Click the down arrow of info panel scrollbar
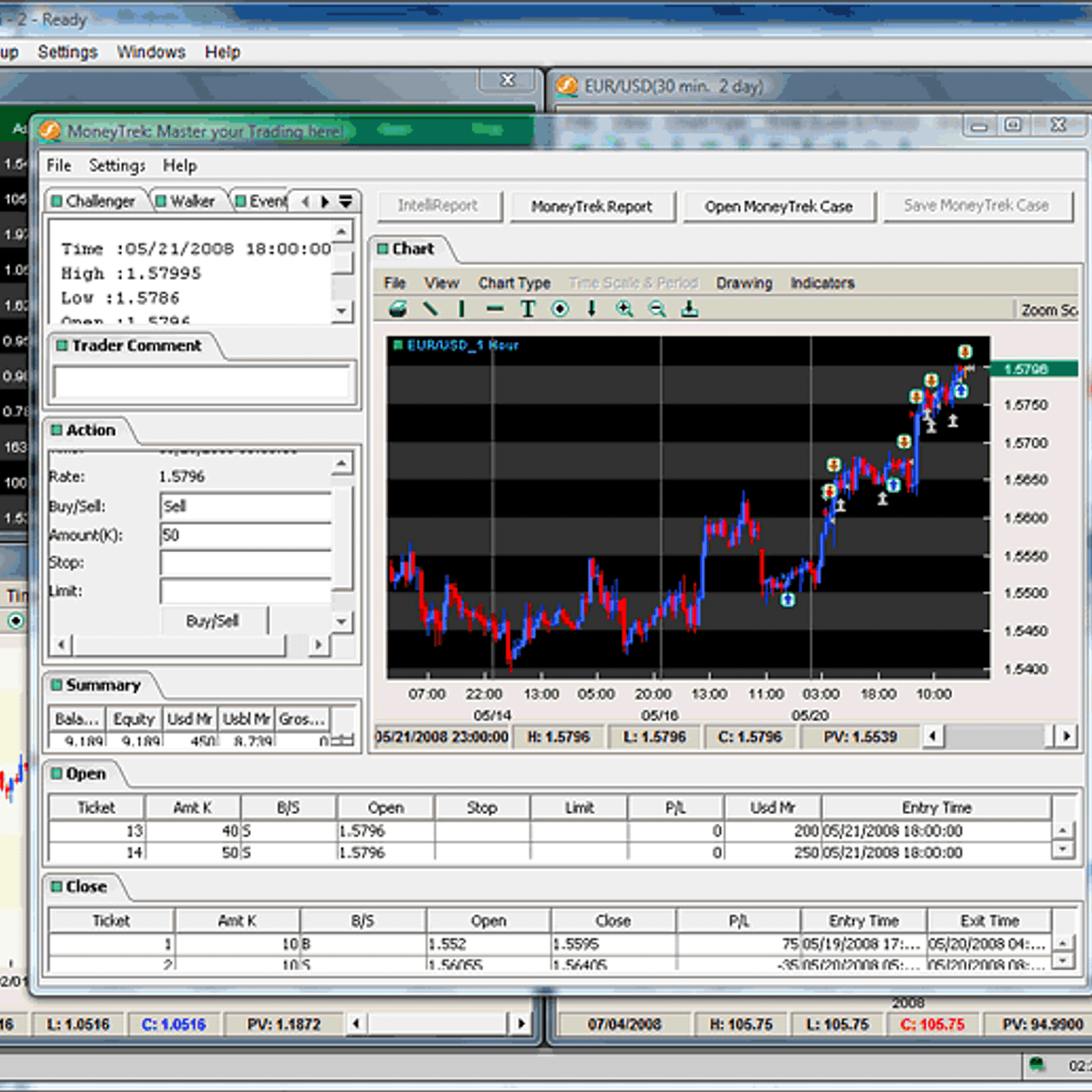The image size is (1092, 1092). click(x=342, y=311)
